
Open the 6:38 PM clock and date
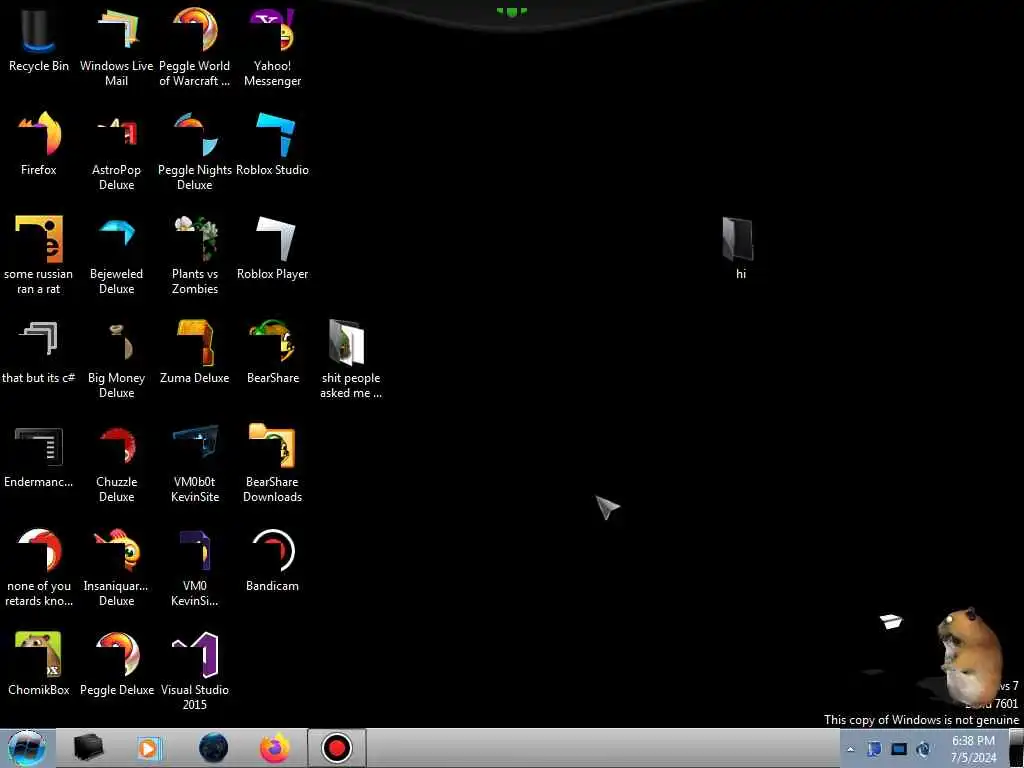tap(973, 749)
